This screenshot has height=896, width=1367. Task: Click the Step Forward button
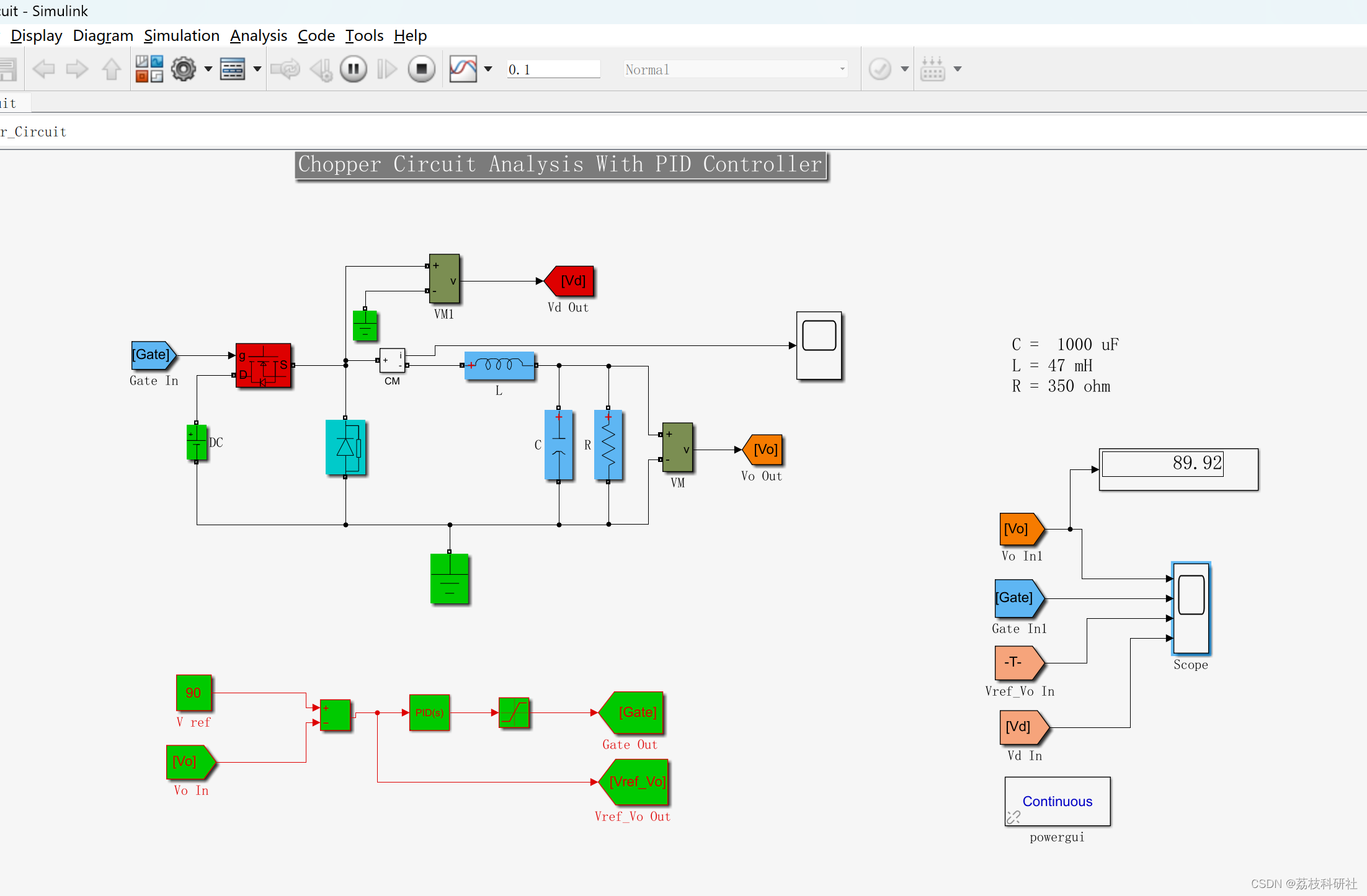pos(387,69)
